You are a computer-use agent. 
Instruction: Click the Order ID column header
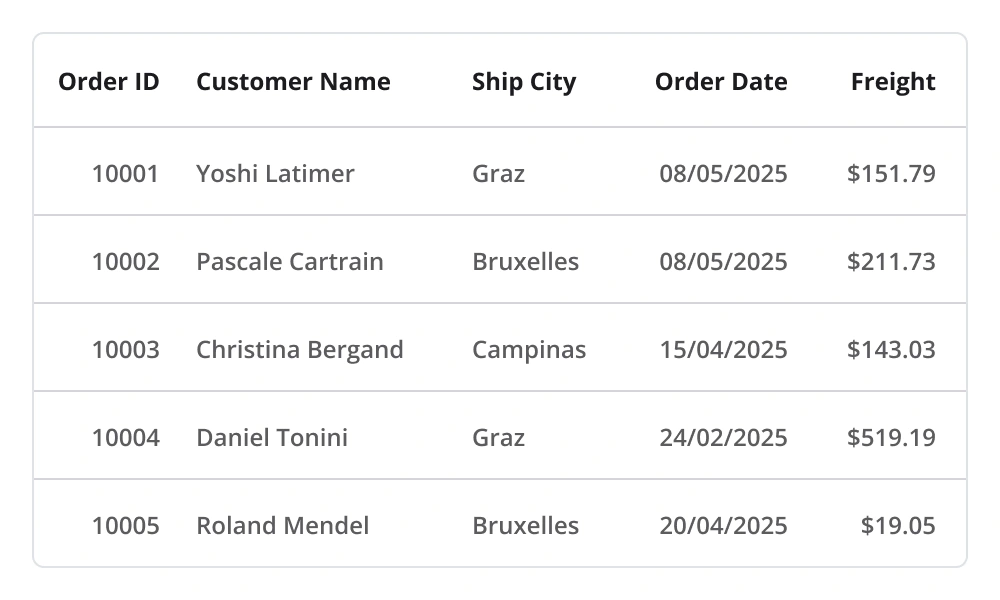click(x=108, y=82)
